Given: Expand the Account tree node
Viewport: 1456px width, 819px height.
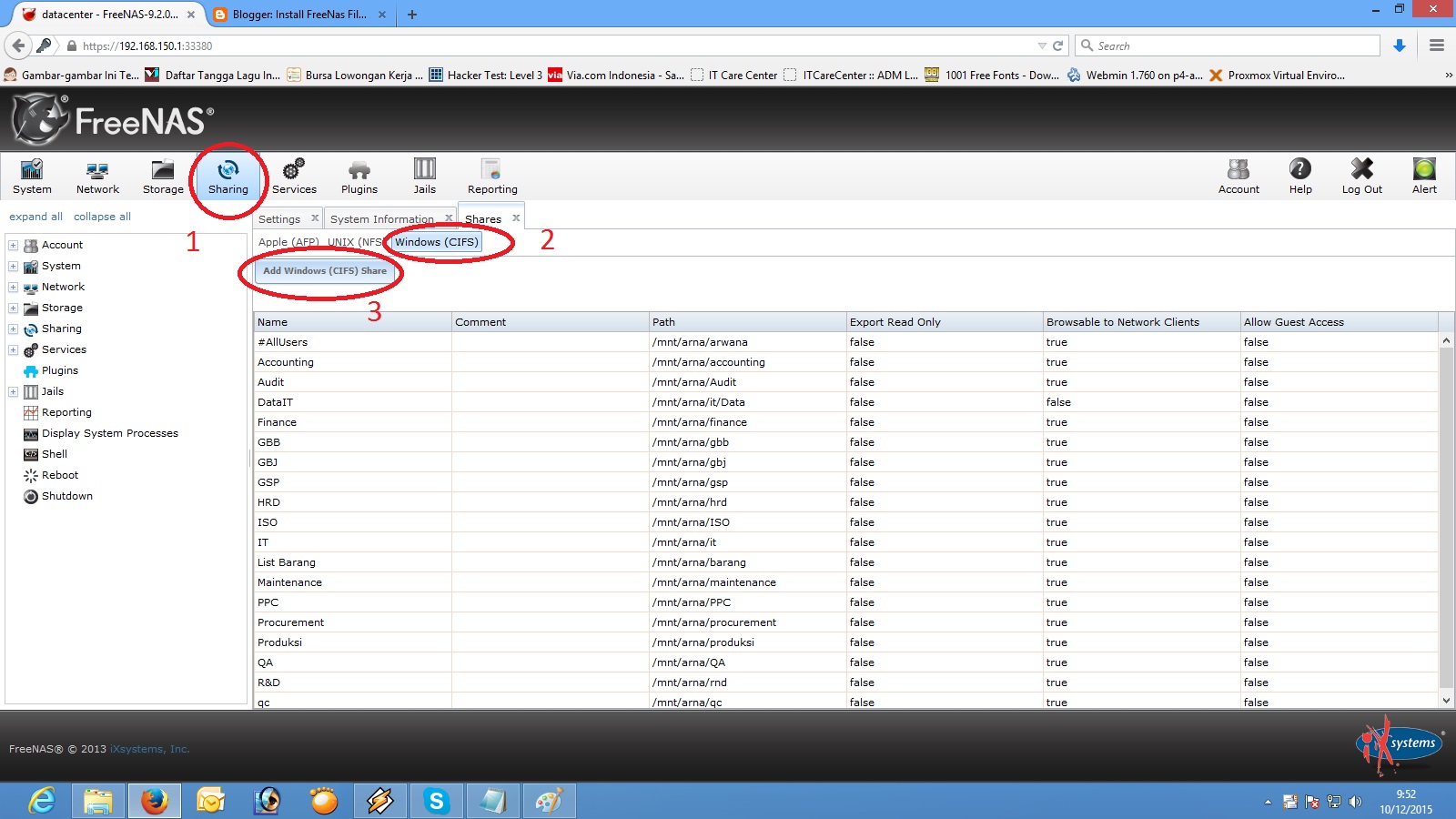Looking at the screenshot, I should pos(12,244).
